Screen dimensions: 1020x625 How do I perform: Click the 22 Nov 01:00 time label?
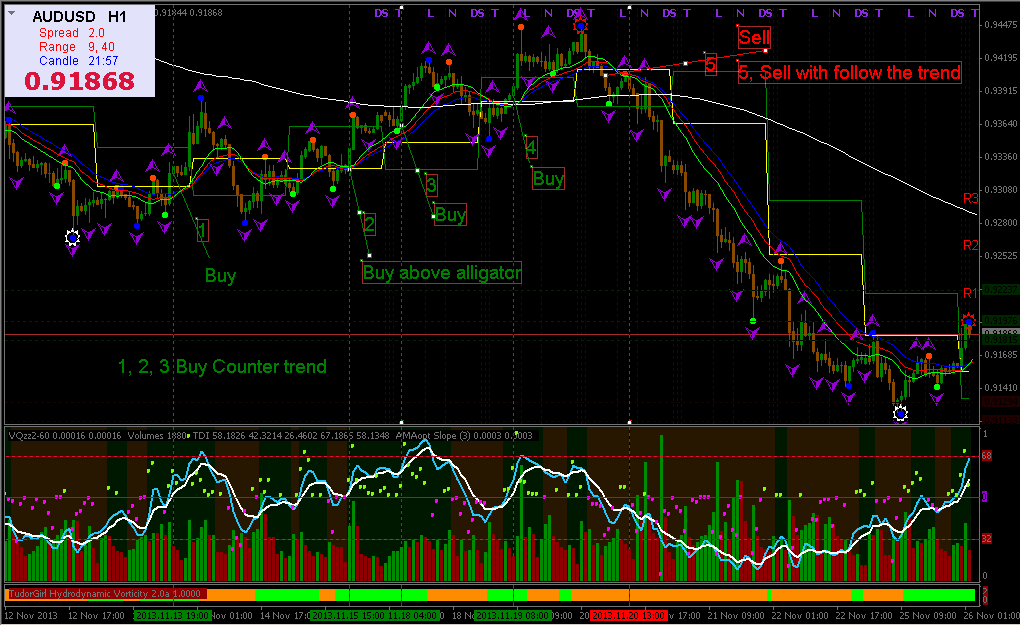click(x=800, y=615)
